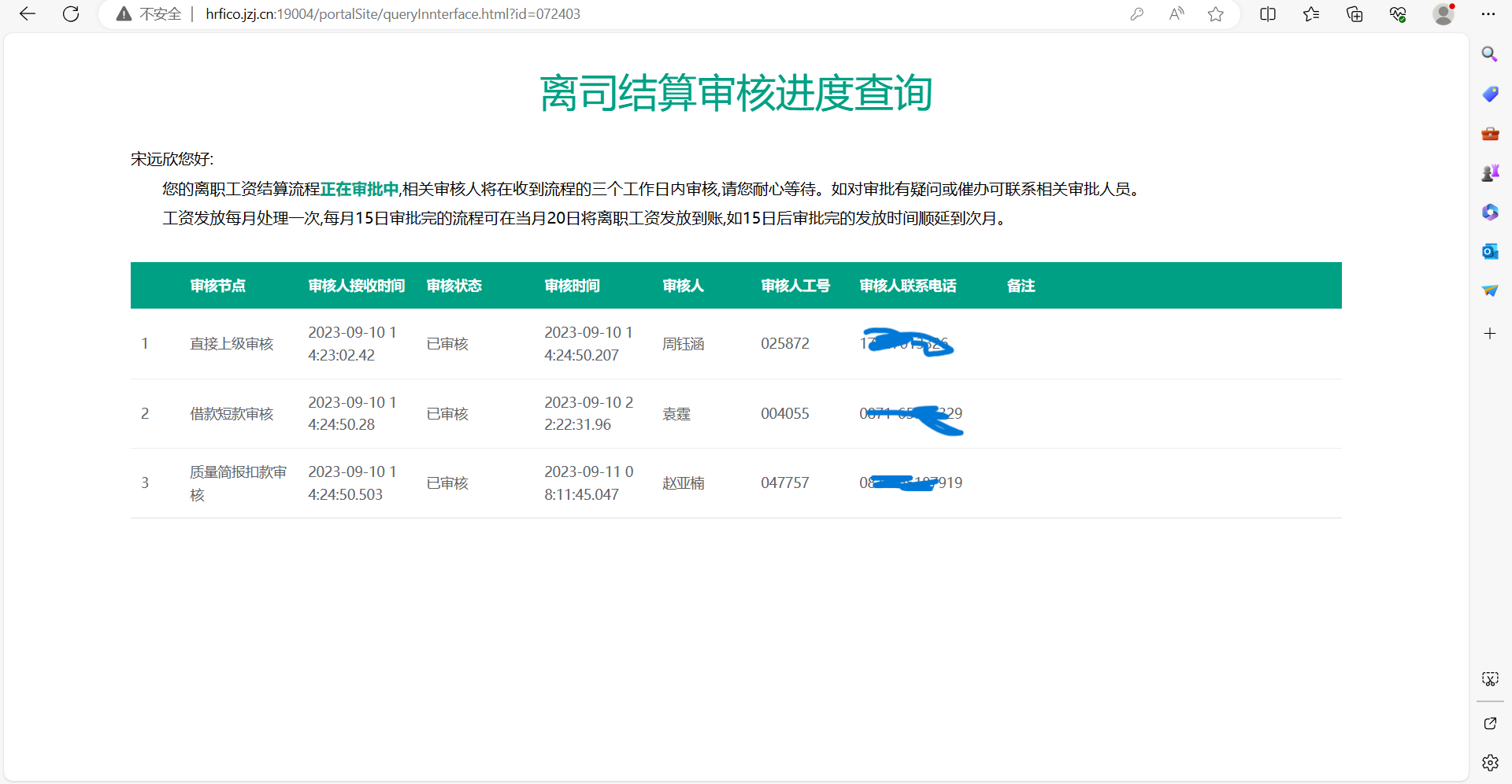Click the greeting 宋远欣您好
Viewport: 1512px width, 784px height.
172,159
